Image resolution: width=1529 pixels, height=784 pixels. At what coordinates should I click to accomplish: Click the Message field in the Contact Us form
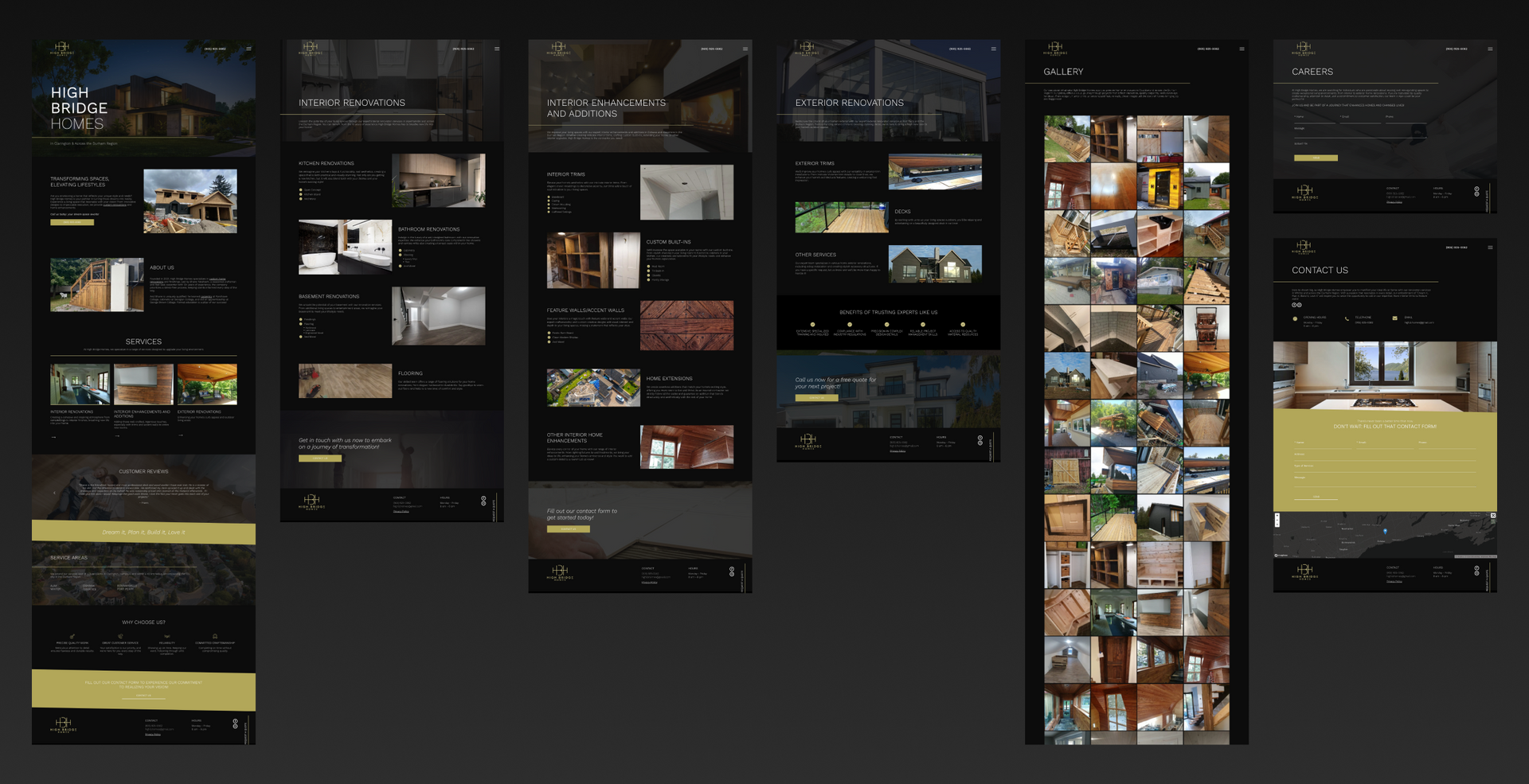point(1385,481)
